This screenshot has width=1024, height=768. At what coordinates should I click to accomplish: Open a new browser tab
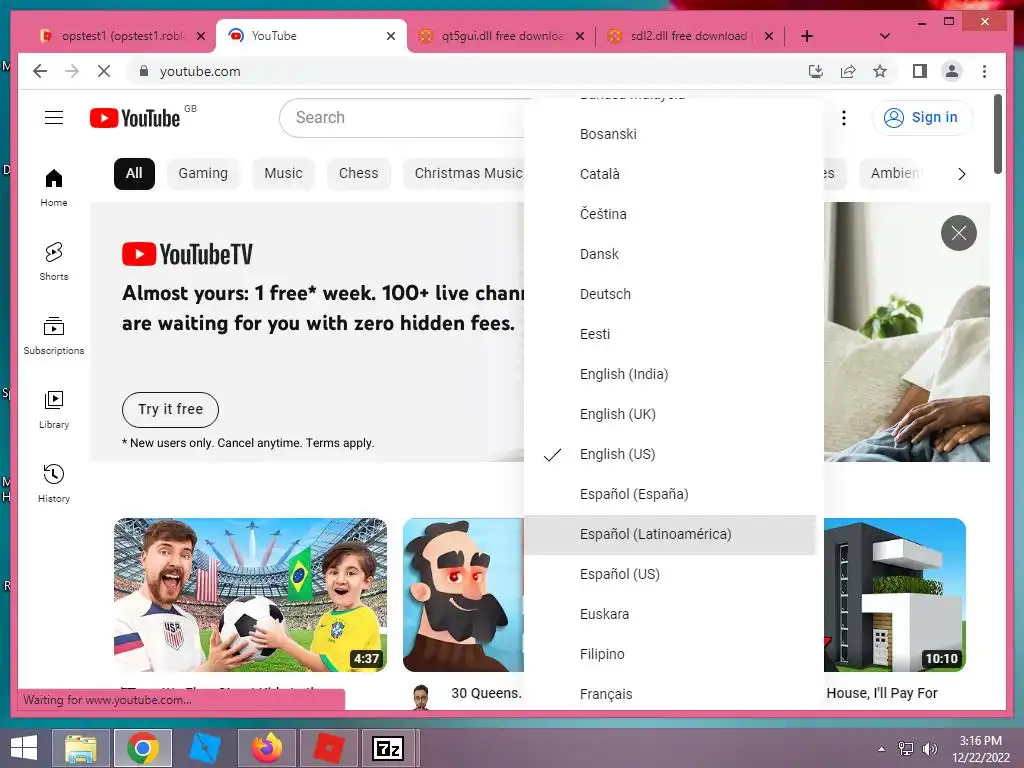point(807,36)
